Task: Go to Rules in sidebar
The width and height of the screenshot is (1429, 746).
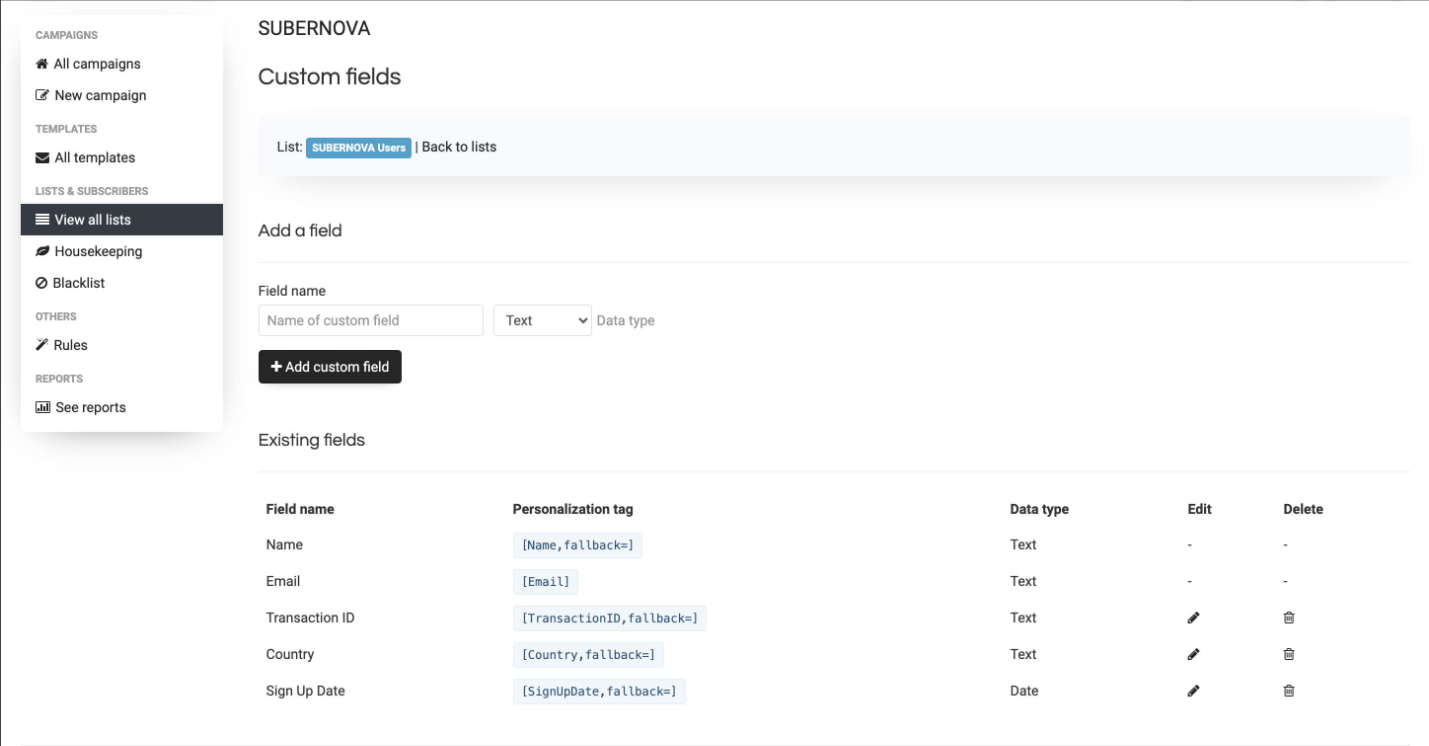Action: pyautogui.click(x=70, y=345)
